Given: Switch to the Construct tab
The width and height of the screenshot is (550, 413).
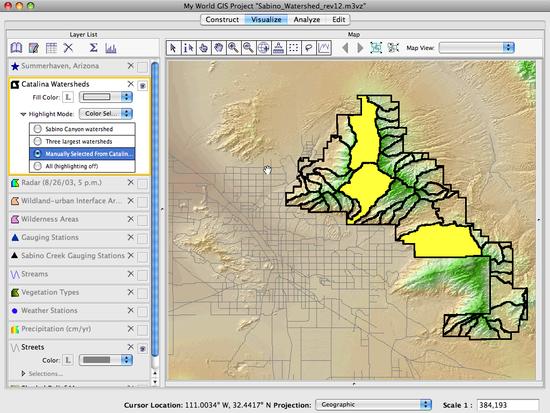Looking at the screenshot, I should pos(222,20).
